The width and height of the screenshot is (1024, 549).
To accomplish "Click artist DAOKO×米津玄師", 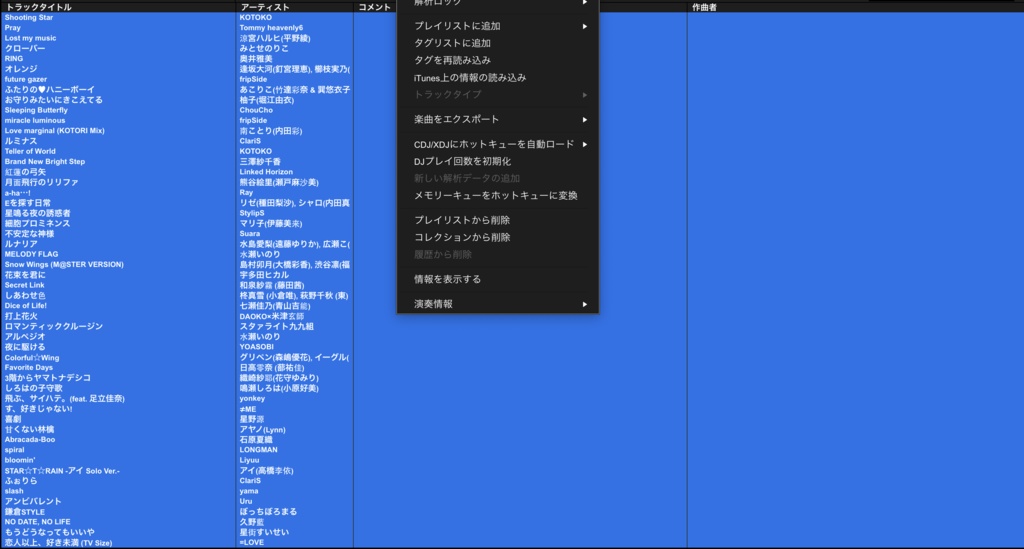I will pyautogui.click(x=272, y=316).
